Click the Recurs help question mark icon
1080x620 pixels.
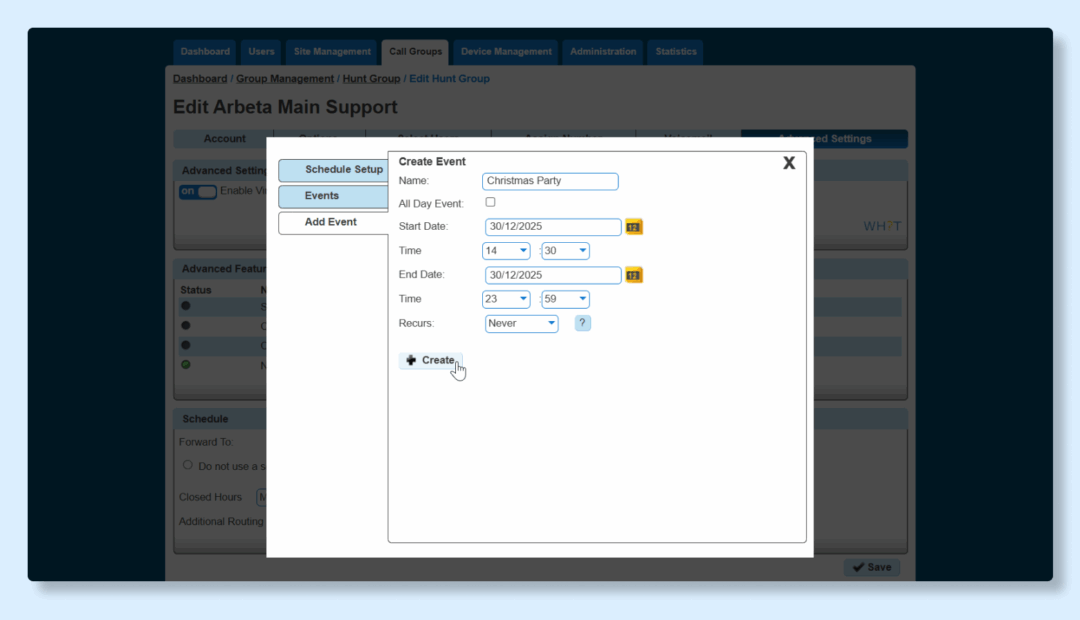tap(582, 323)
